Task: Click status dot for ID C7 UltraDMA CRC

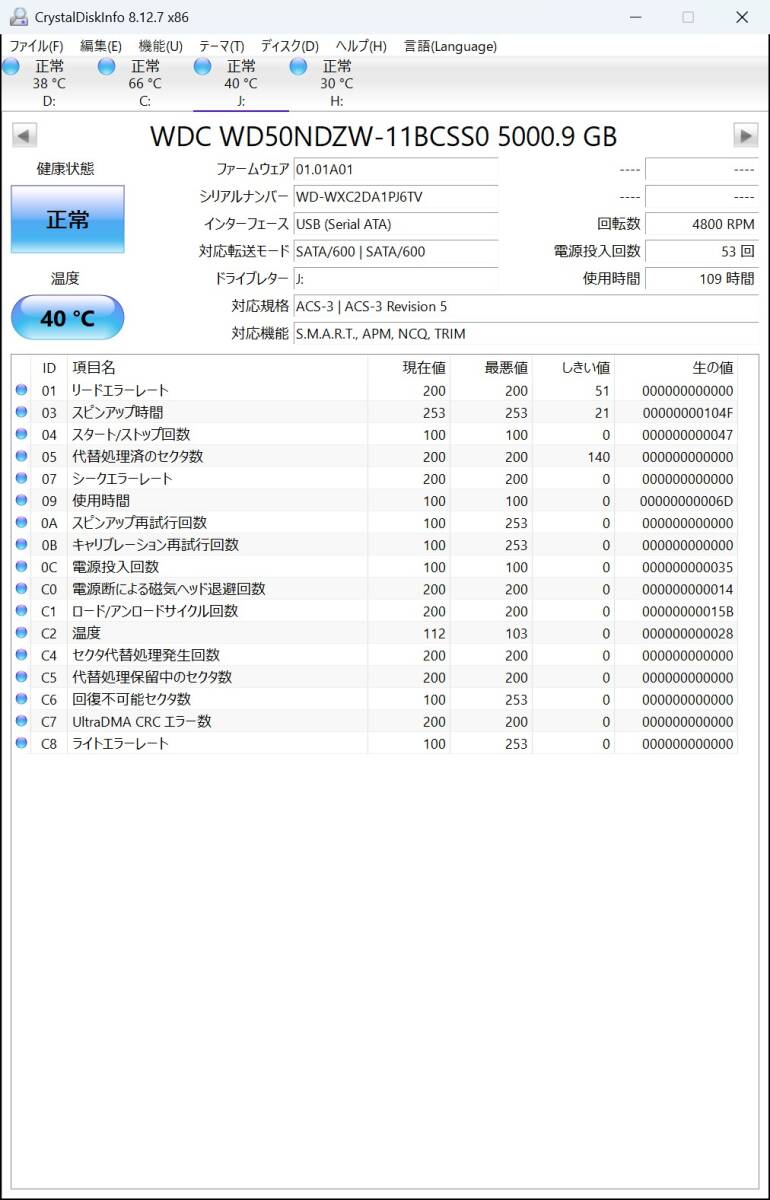Action: (22, 721)
